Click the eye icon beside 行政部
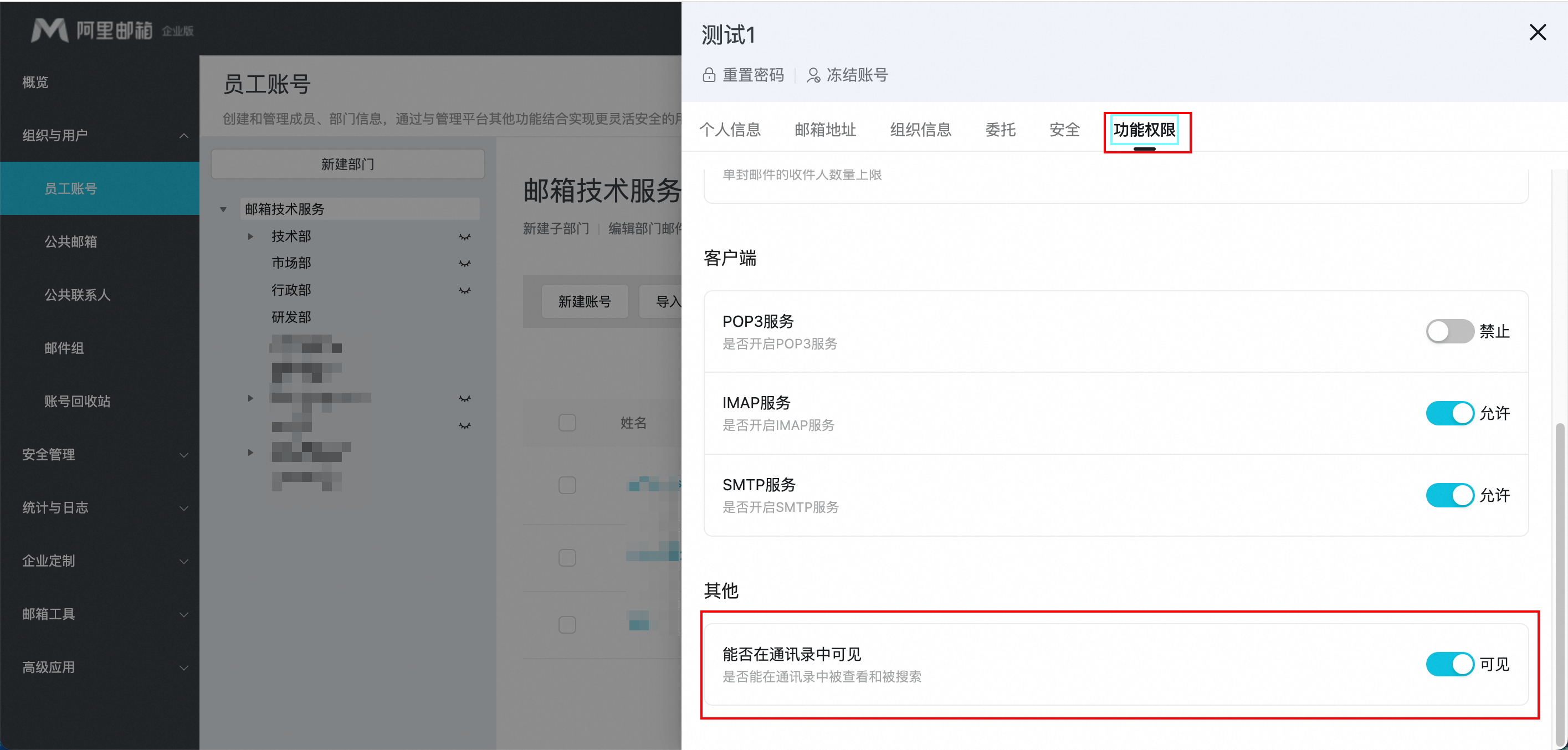This screenshot has width=1568, height=750. pos(464,290)
